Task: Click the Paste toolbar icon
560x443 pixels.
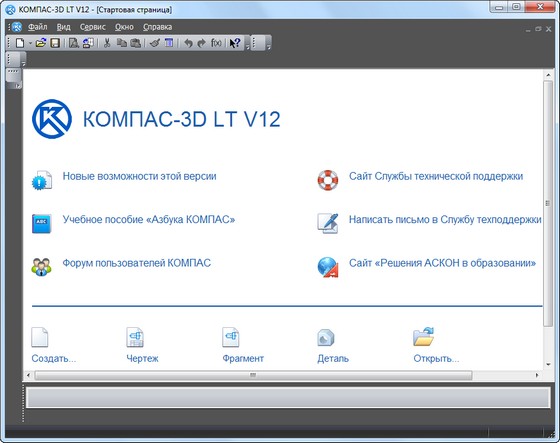Action: coord(135,43)
